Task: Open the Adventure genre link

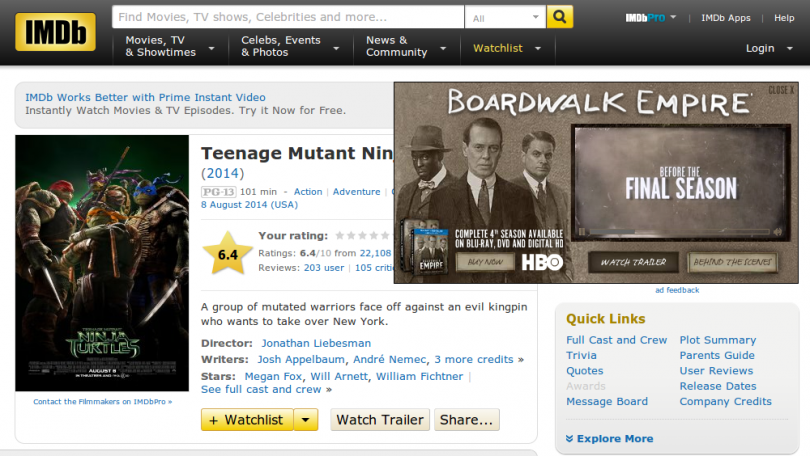Action: click(356, 192)
